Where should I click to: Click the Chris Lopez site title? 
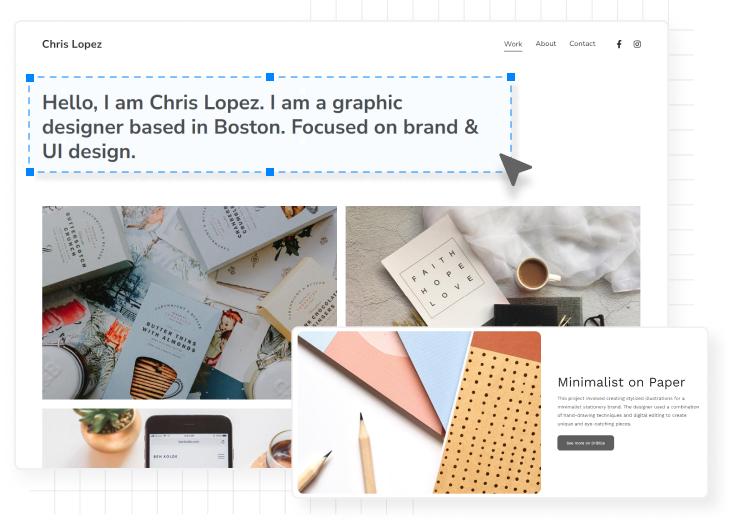pyautogui.click(x=72, y=44)
